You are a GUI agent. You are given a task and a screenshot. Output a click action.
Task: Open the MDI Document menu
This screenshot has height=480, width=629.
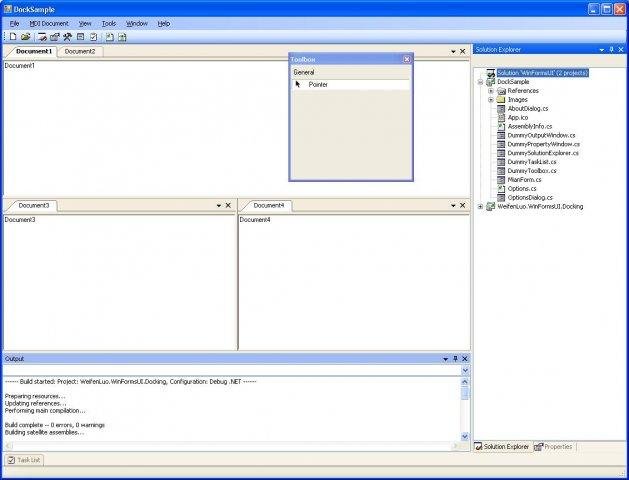point(49,24)
